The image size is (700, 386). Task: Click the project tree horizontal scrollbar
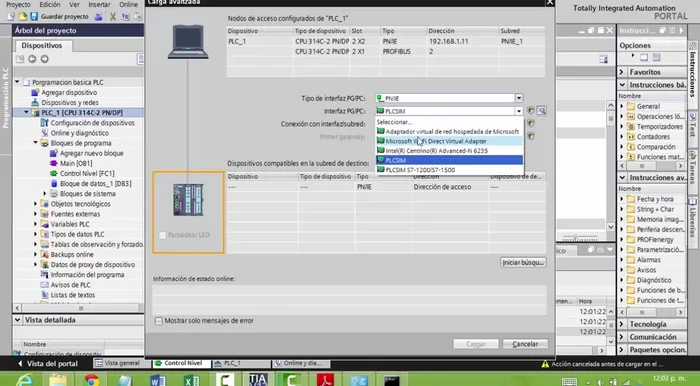[80, 308]
